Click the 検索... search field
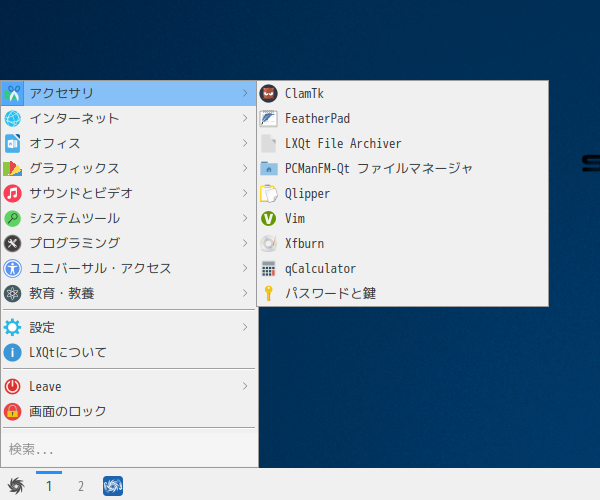This screenshot has width=600, height=500. pos(129,449)
